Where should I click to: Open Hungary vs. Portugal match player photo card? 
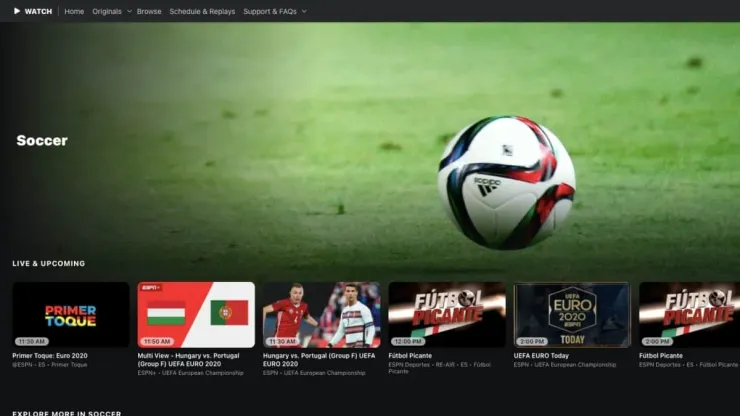coord(321,314)
